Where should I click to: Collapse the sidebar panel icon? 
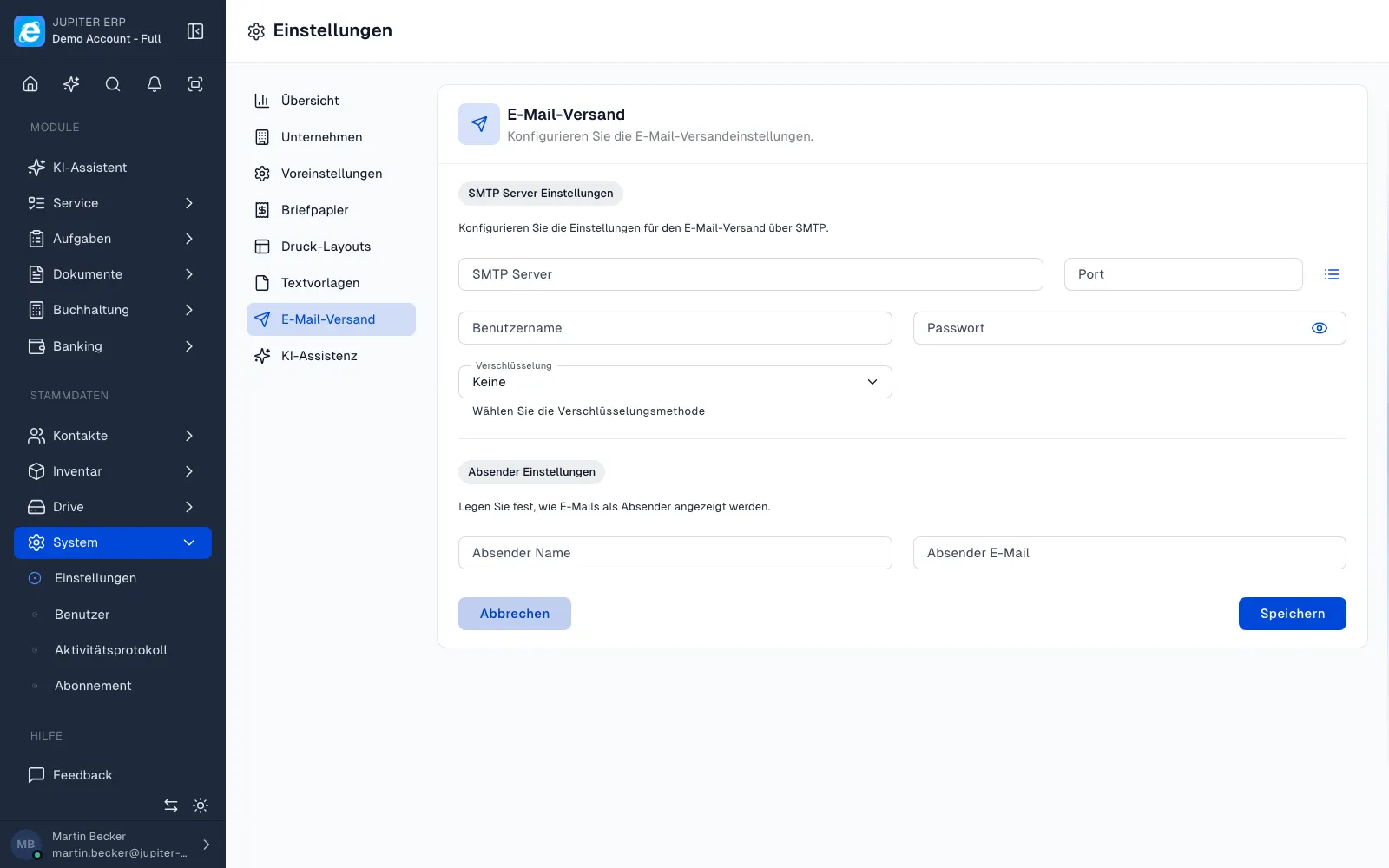coord(195,31)
